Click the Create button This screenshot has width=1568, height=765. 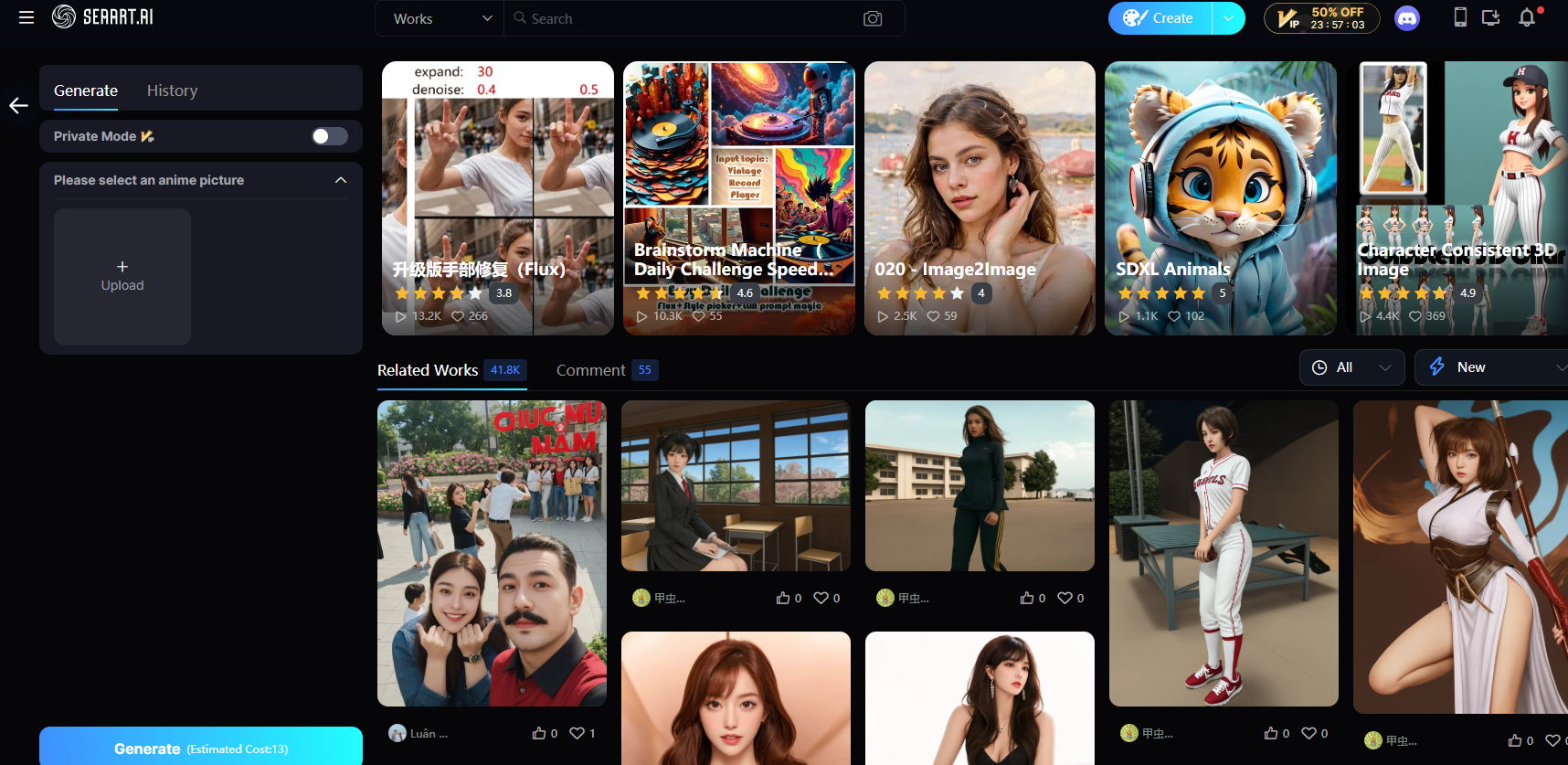coord(1160,18)
